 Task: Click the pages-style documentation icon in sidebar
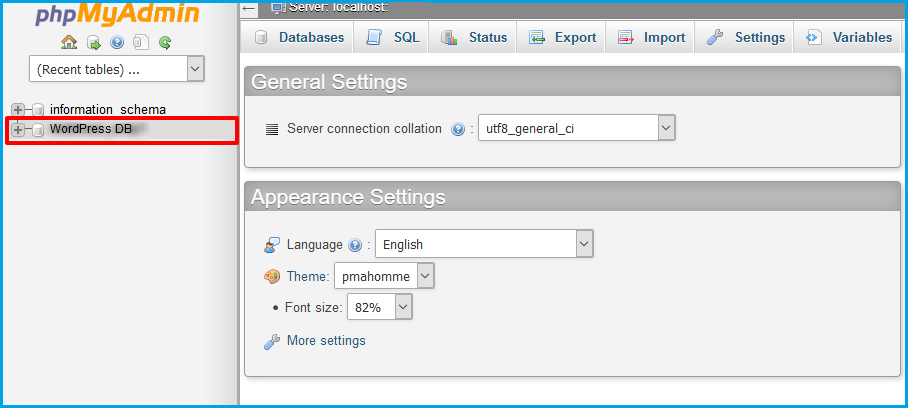pos(141,43)
